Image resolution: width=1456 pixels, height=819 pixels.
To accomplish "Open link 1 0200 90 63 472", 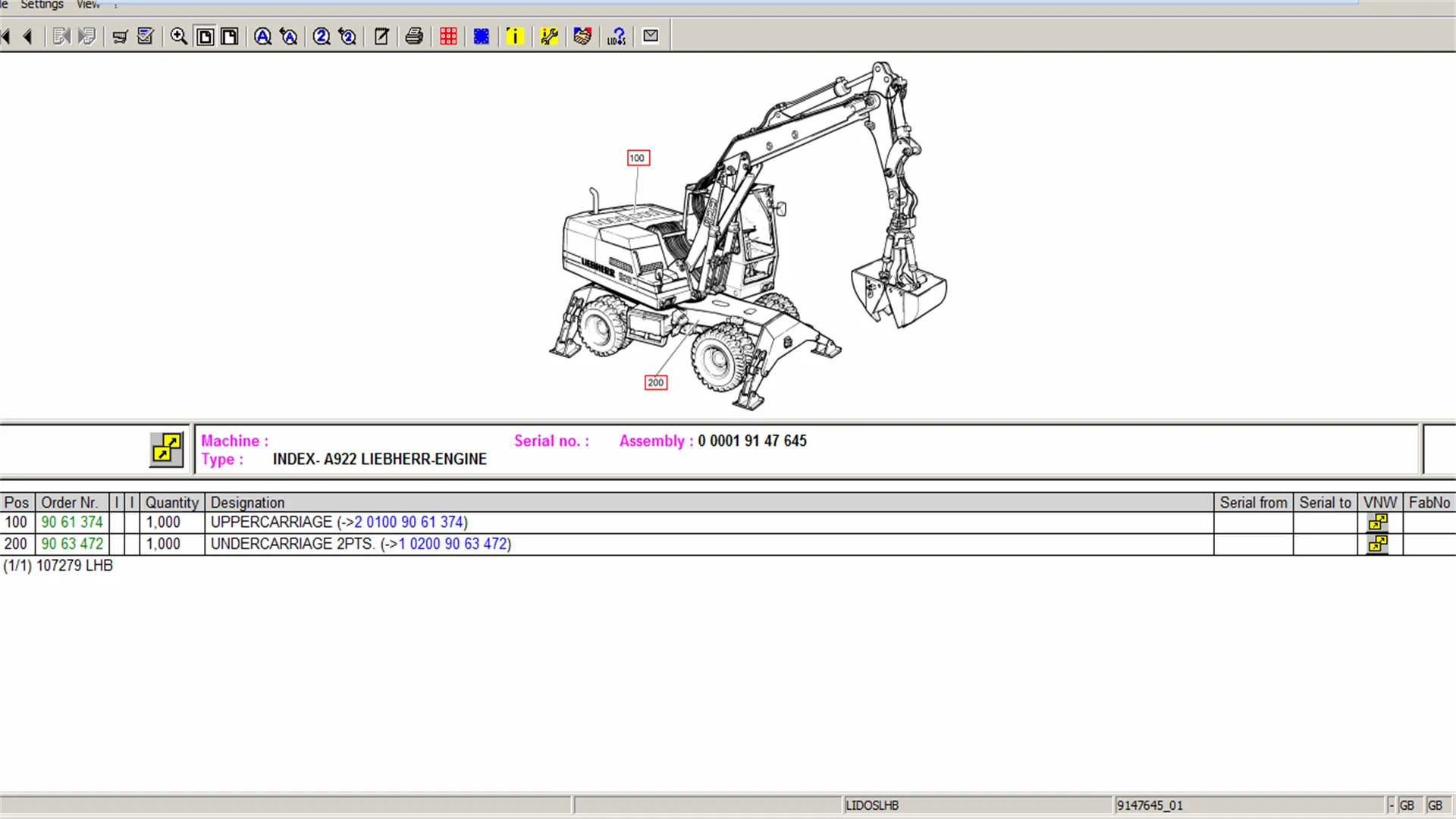I will tap(453, 544).
